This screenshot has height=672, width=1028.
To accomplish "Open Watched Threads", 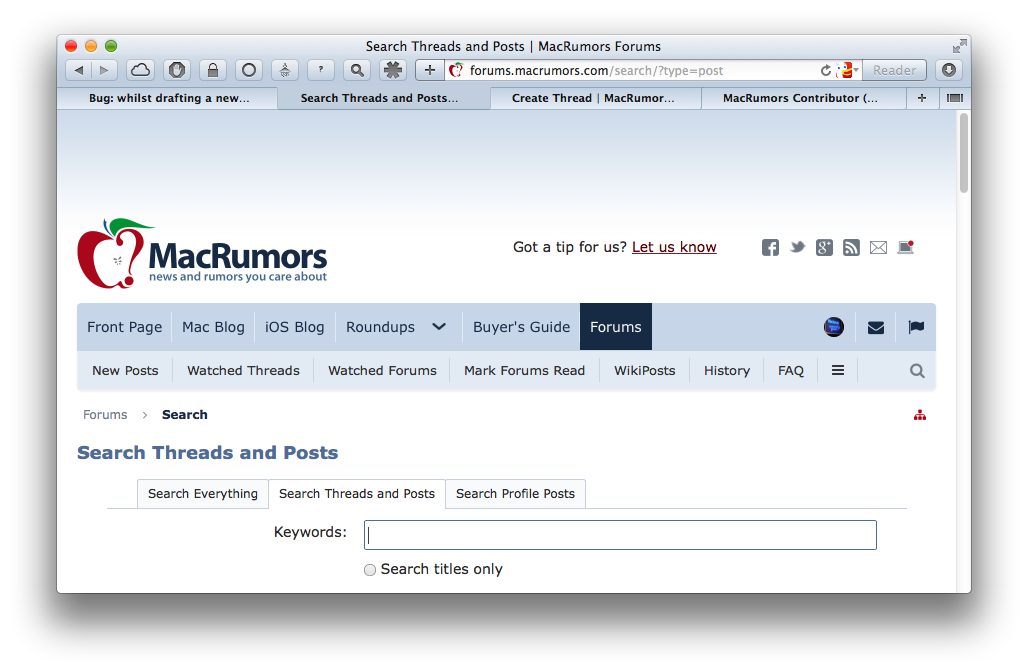I will pyautogui.click(x=243, y=370).
